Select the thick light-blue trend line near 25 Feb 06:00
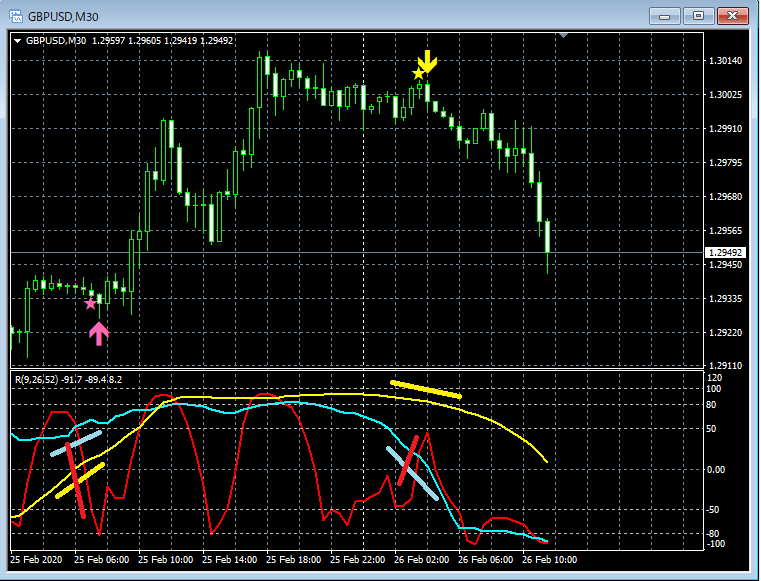 tap(76, 444)
